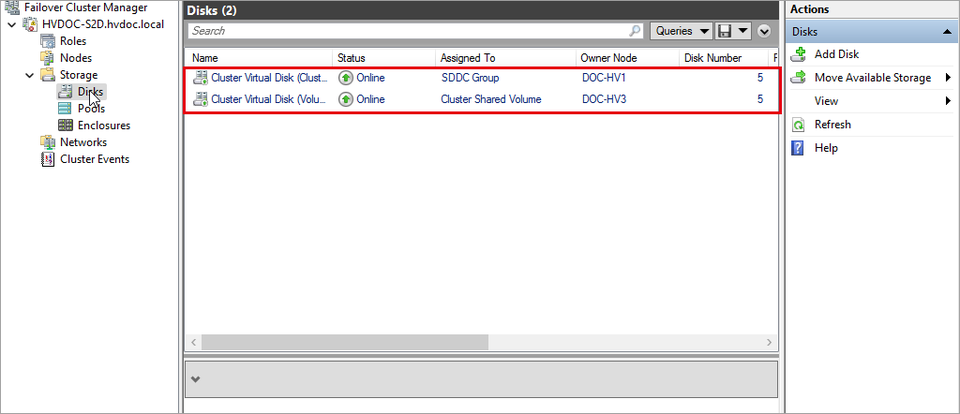Collapse the HVDOC-S2D.hvdoc.local cluster node
Screen dimensions: 960x414
pyautogui.click(x=12, y=25)
